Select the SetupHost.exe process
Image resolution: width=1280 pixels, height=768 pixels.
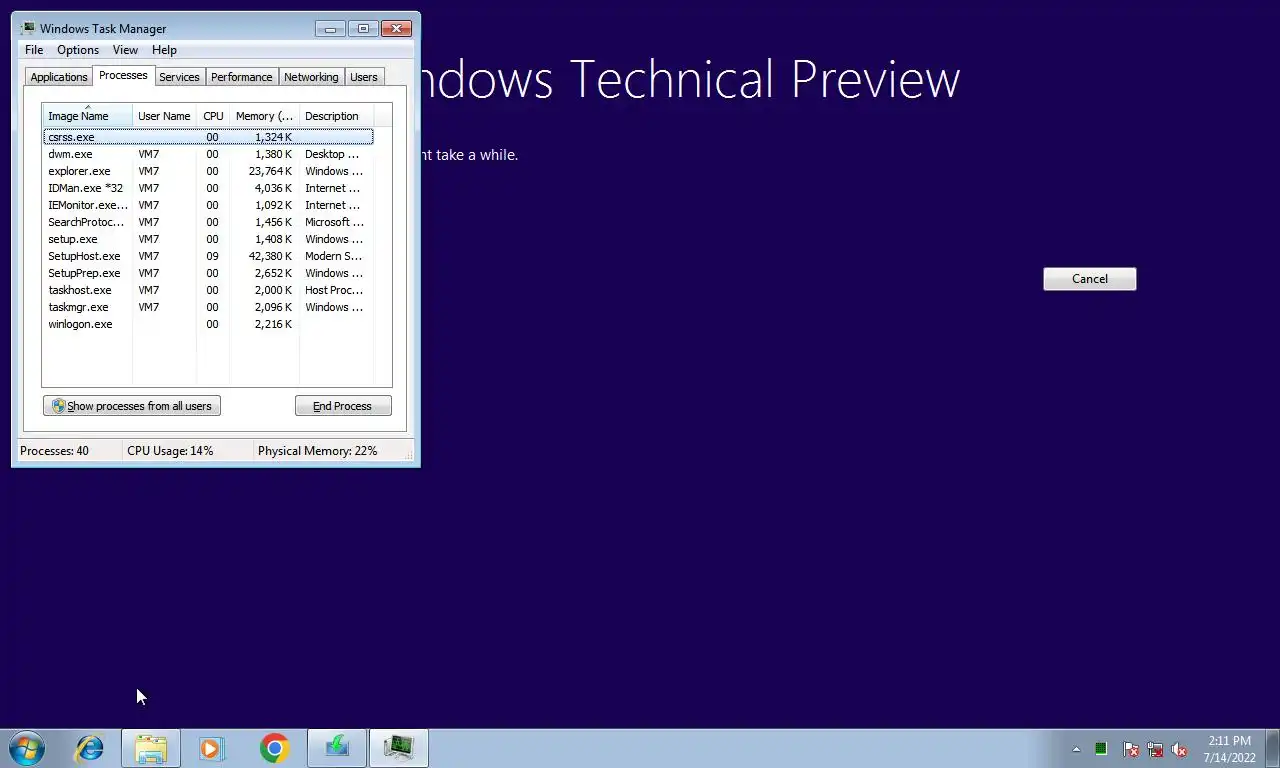tap(208, 256)
